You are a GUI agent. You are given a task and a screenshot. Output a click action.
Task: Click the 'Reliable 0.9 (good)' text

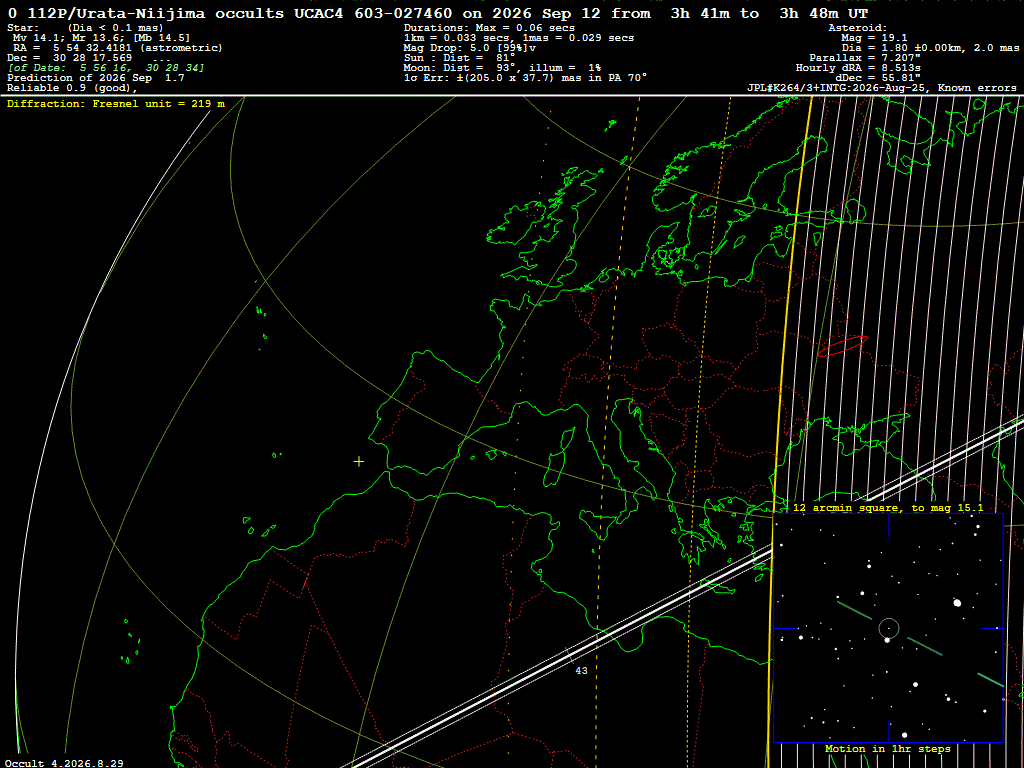point(72,88)
